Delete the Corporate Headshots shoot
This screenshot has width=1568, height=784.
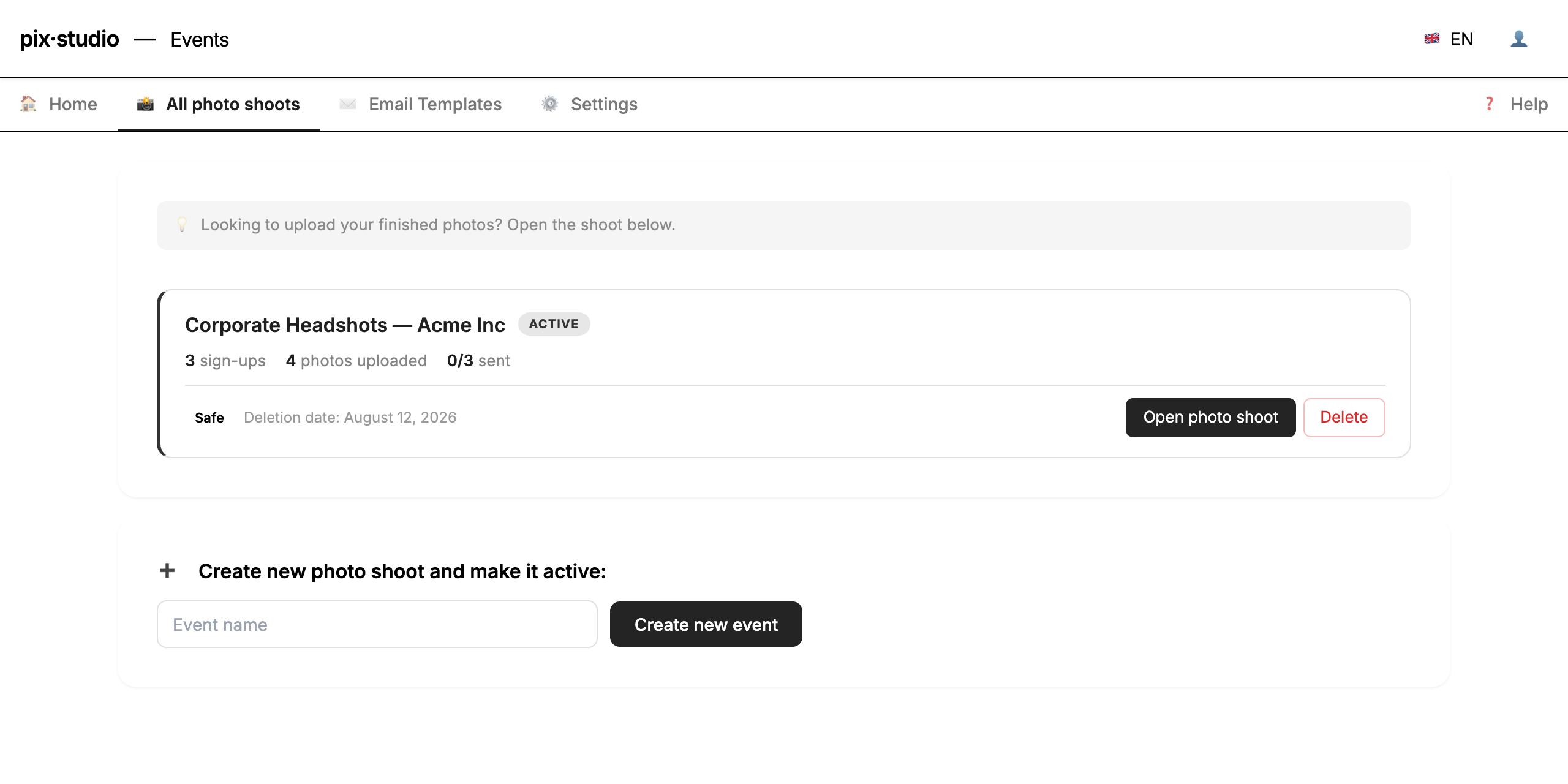click(1344, 418)
